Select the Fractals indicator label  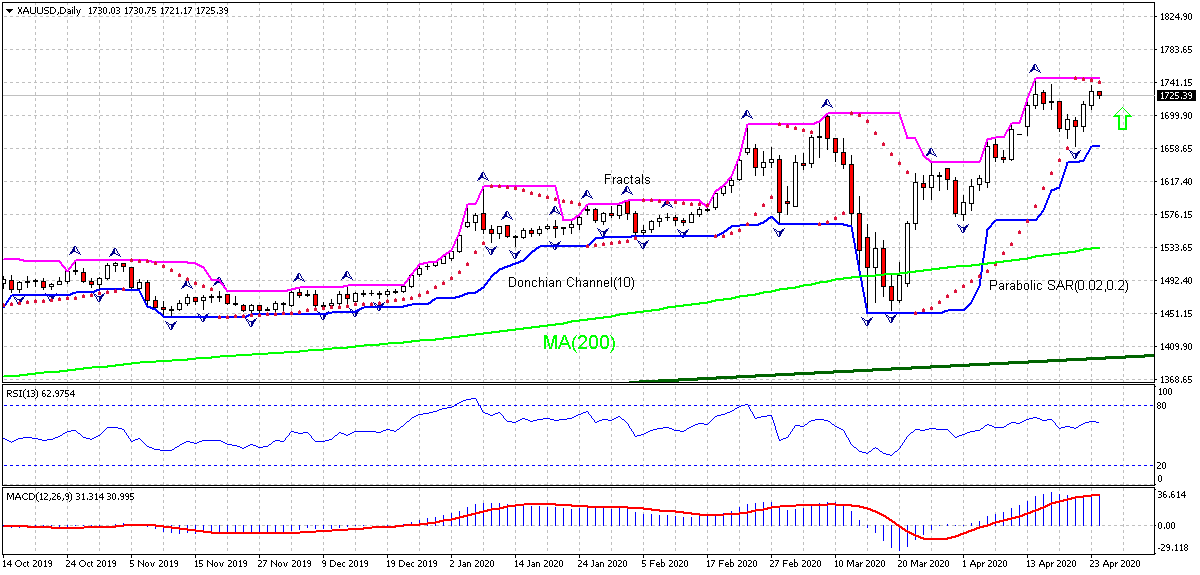click(x=626, y=180)
